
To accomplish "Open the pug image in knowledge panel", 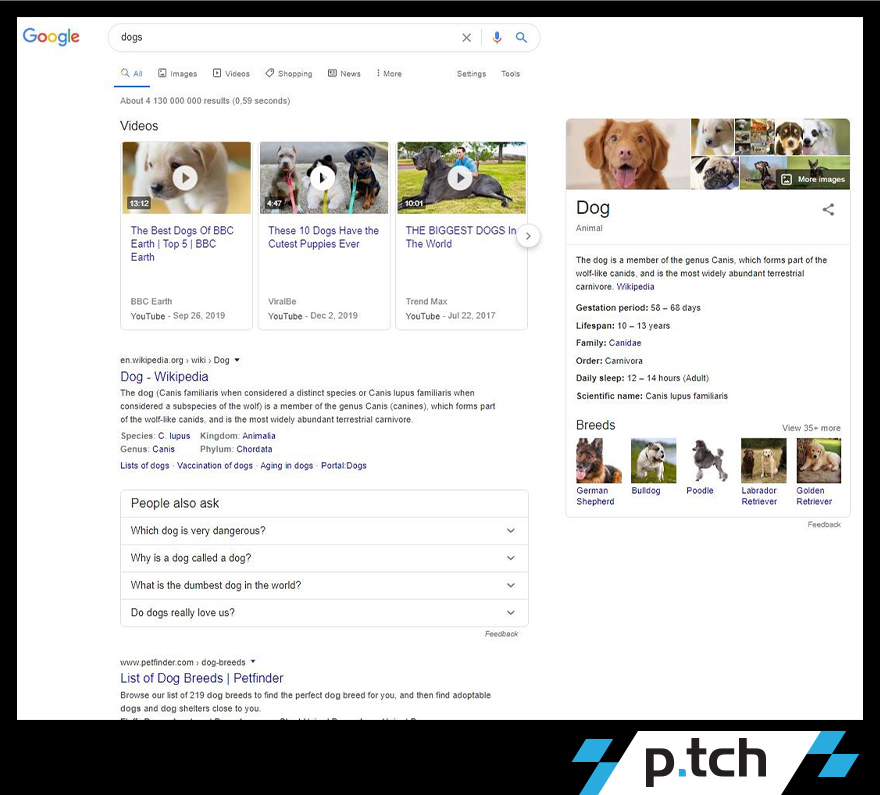I will (x=714, y=173).
